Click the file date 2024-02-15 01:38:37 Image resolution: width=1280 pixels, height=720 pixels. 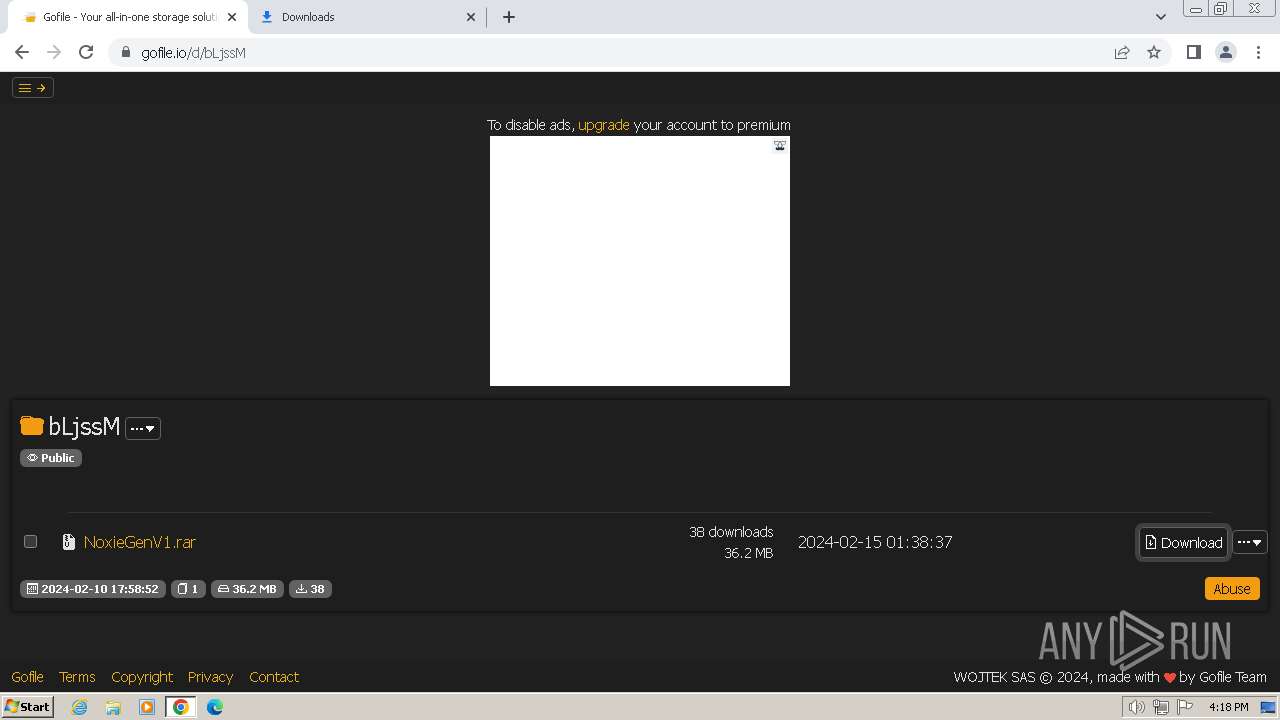coord(875,542)
